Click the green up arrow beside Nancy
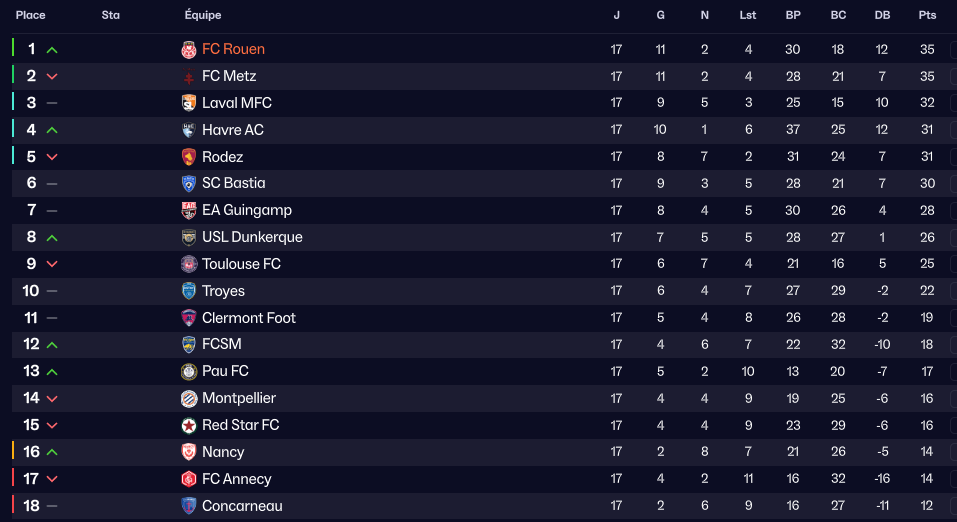Image resolution: width=957 pixels, height=522 pixels. click(52, 452)
